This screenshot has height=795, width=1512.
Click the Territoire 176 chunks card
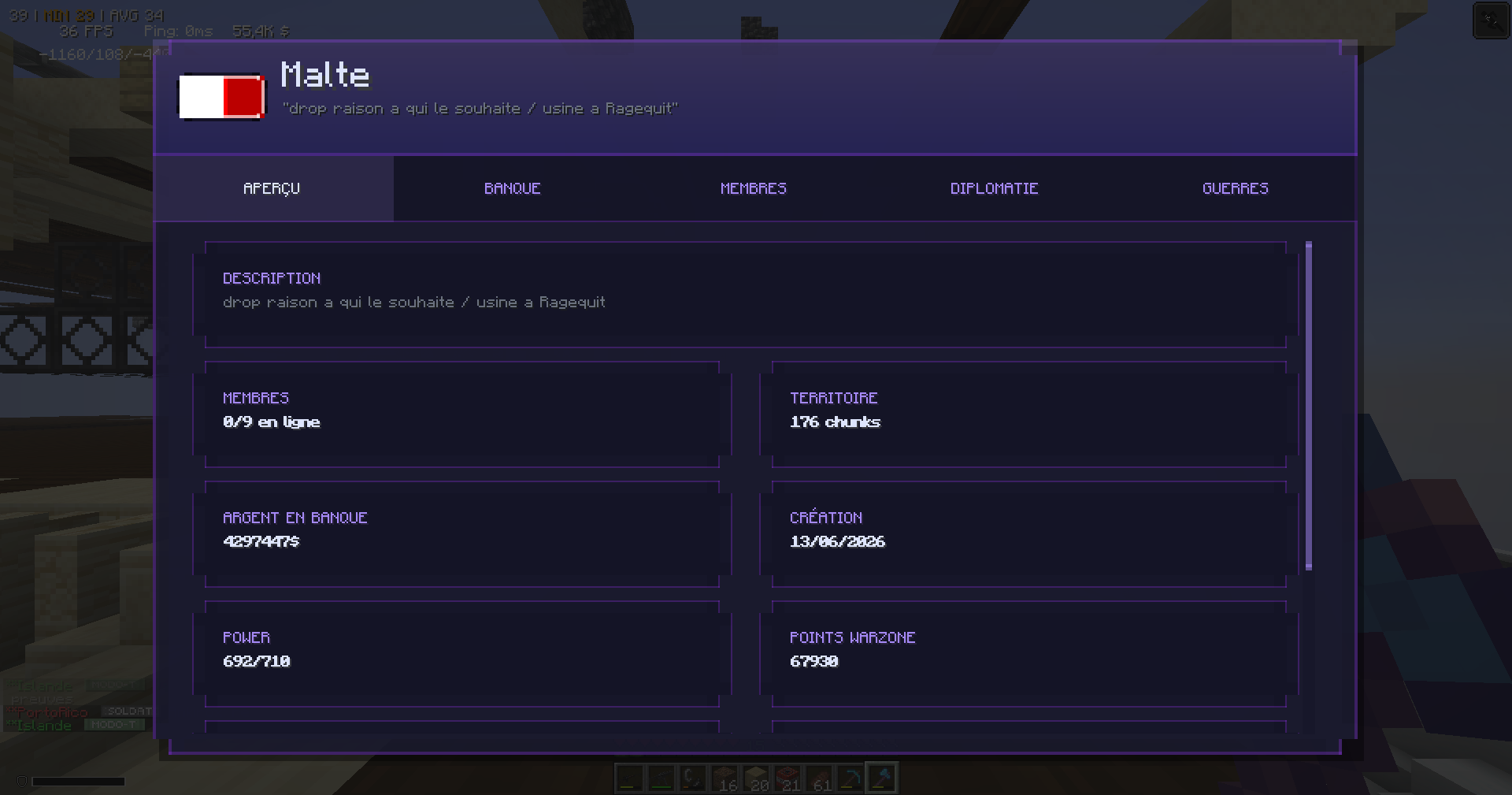[x=1029, y=414]
